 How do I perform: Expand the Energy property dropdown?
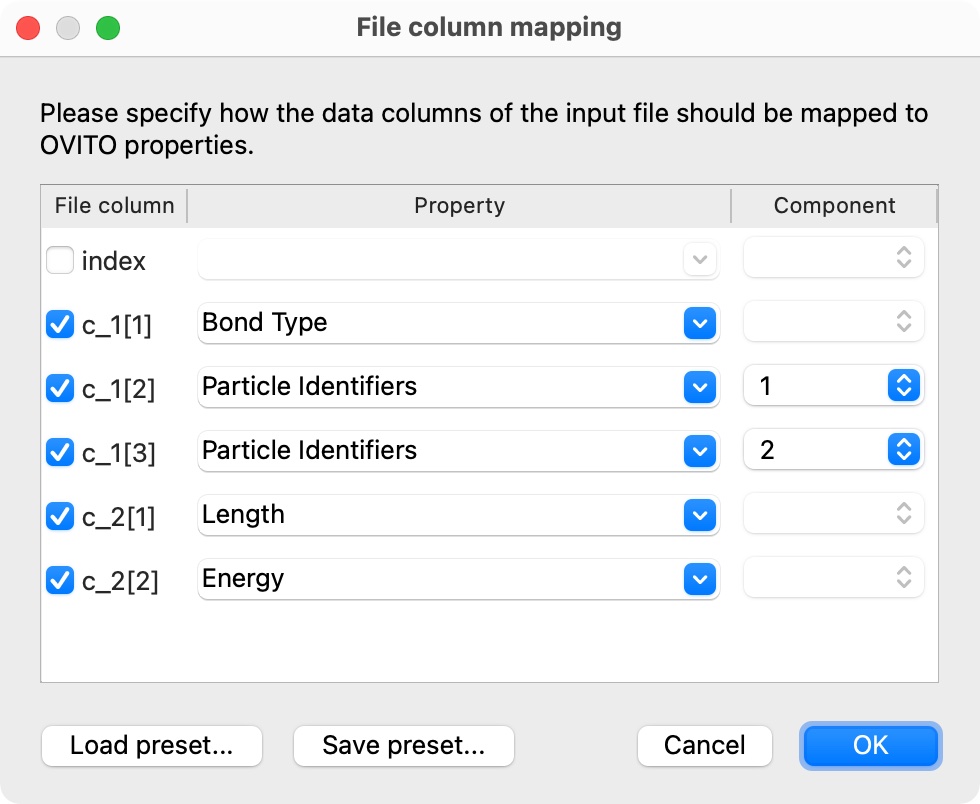coord(699,579)
